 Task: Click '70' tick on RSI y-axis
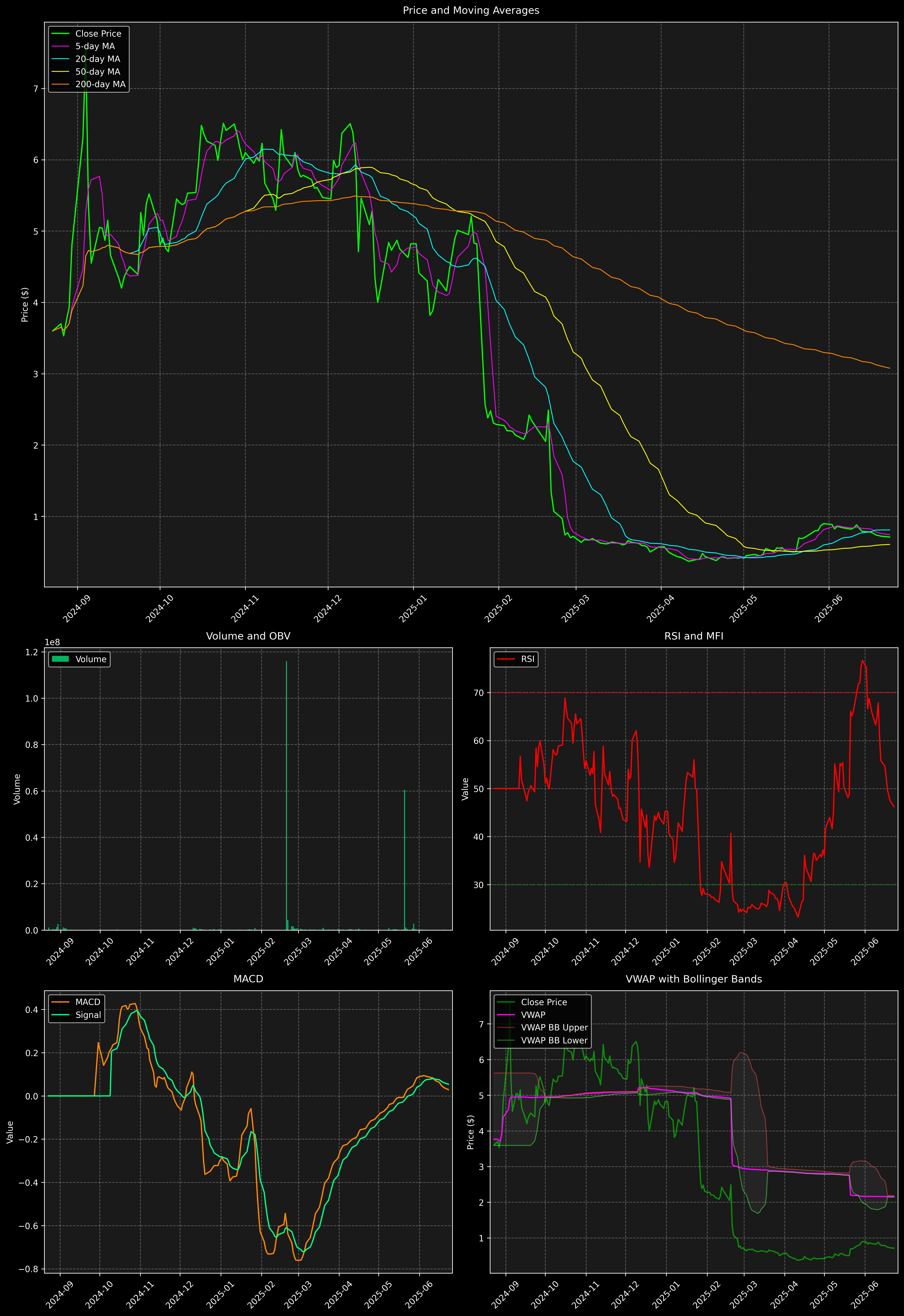pyautogui.click(x=479, y=693)
